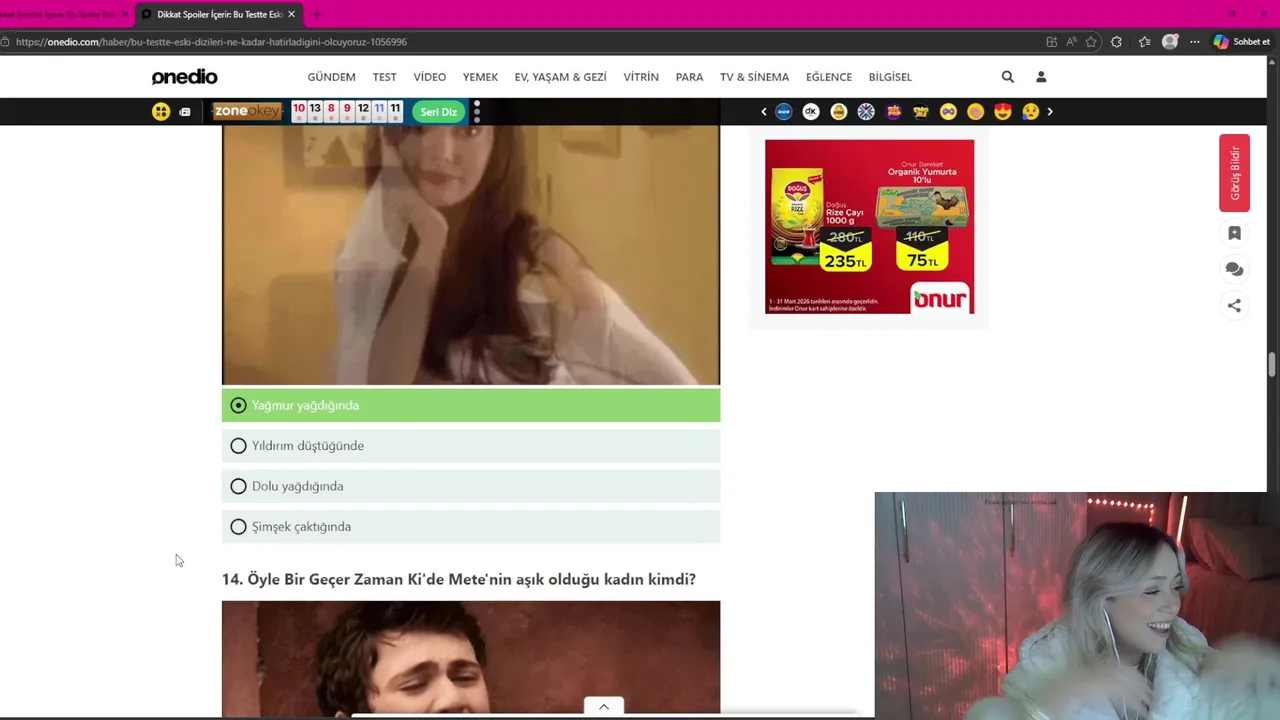Click the browser favorites star icon
This screenshot has height=720, width=1280.
[x=1091, y=42]
